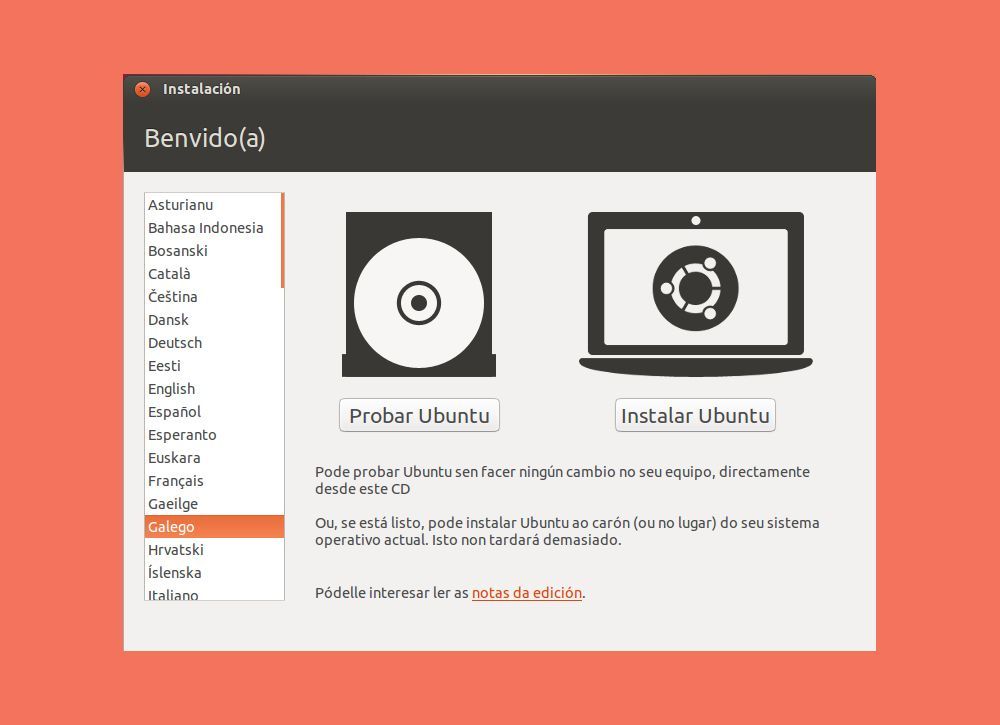Pick Français from the list
This screenshot has width=1000, height=725.
(x=213, y=480)
